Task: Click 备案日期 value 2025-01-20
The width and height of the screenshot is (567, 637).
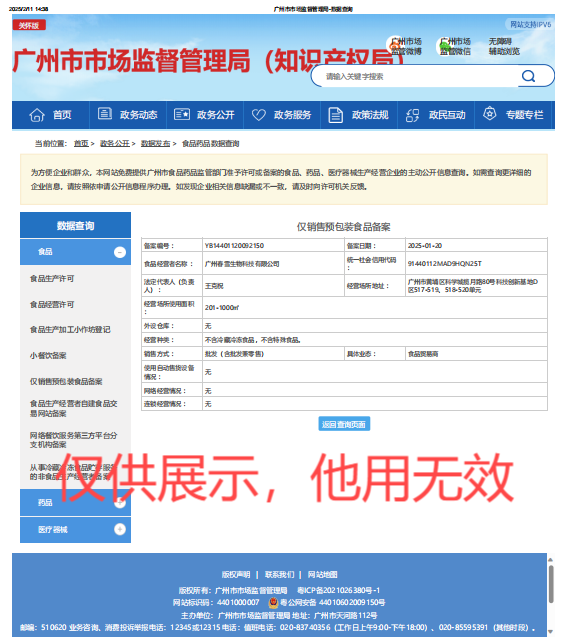Action: pyautogui.click(x=425, y=246)
